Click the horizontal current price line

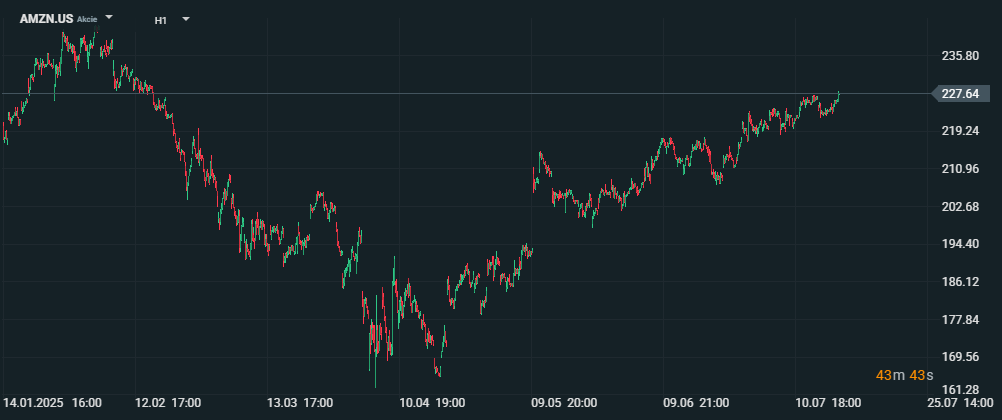466,94
